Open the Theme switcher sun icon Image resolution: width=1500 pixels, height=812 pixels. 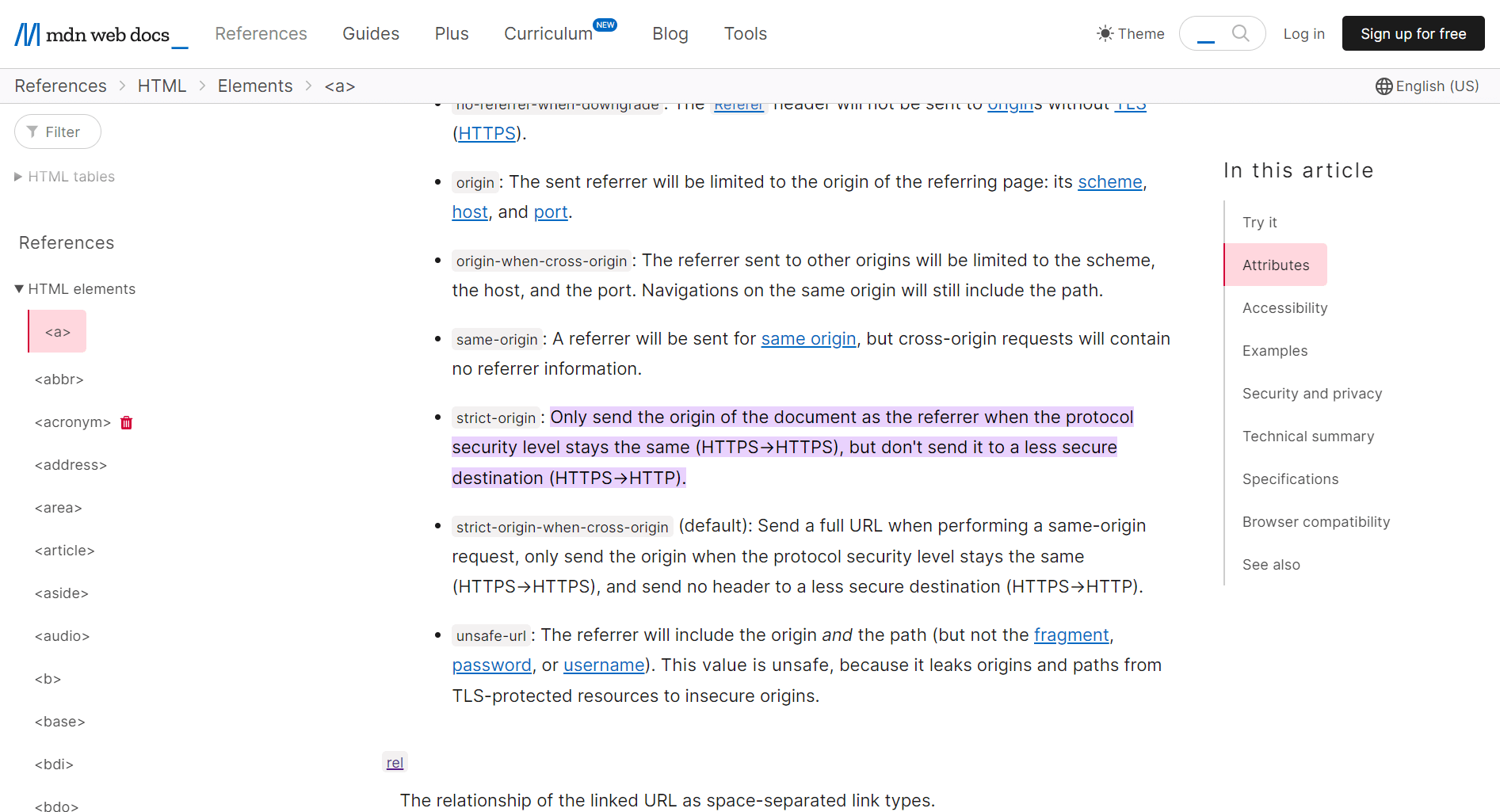tap(1105, 33)
